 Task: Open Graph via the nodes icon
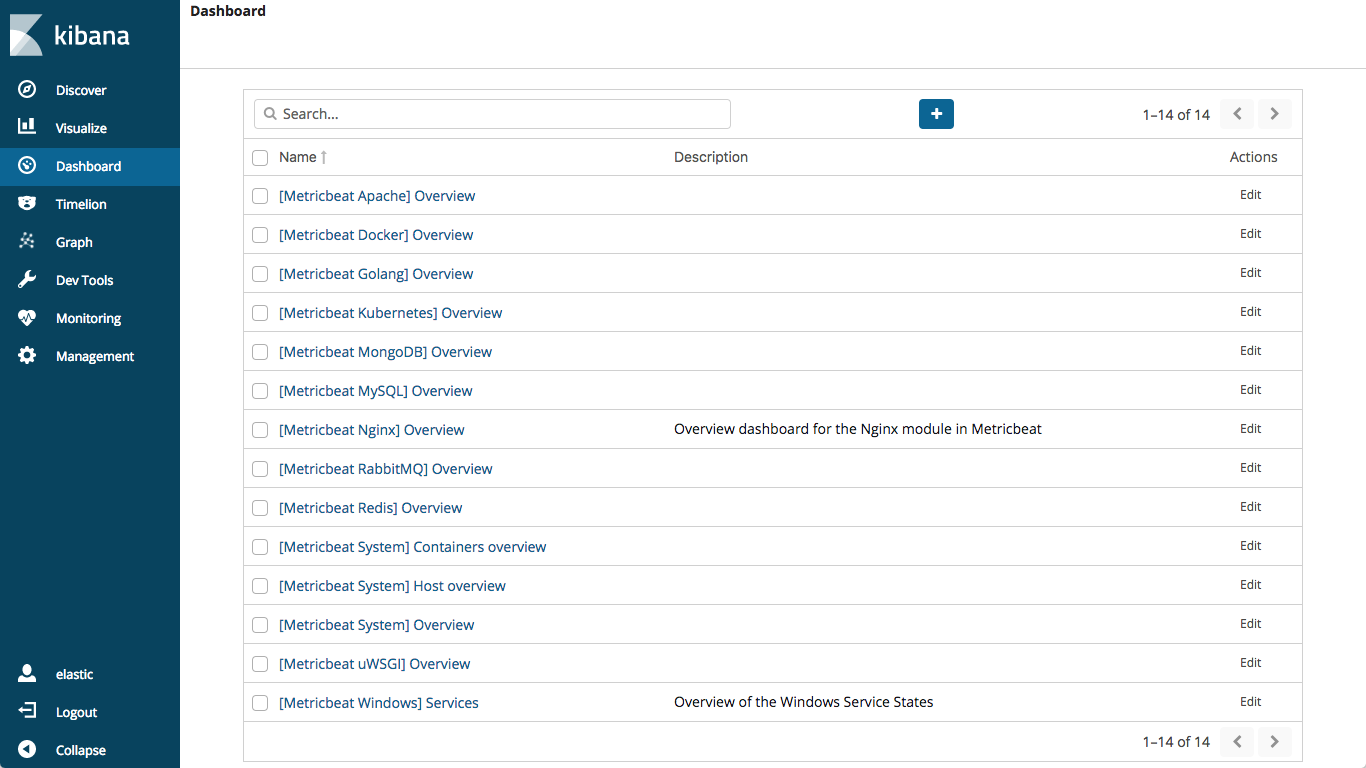point(28,242)
